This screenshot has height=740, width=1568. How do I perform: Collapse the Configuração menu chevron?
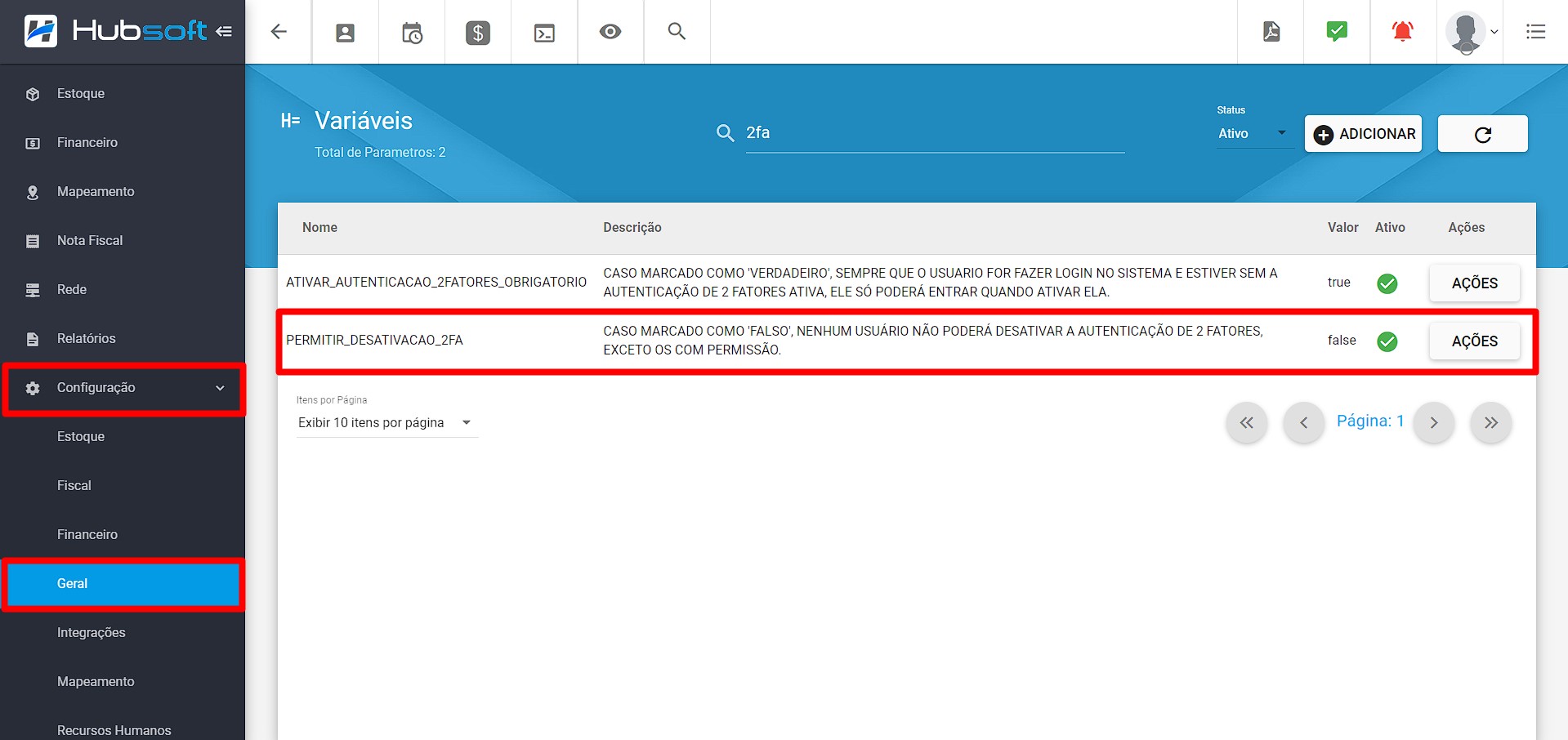tap(220, 388)
